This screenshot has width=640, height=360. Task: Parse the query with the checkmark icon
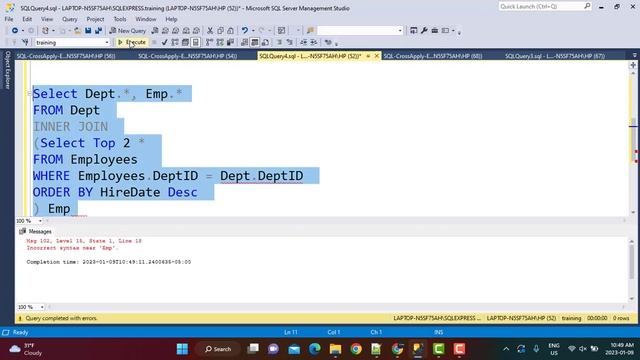[164, 42]
